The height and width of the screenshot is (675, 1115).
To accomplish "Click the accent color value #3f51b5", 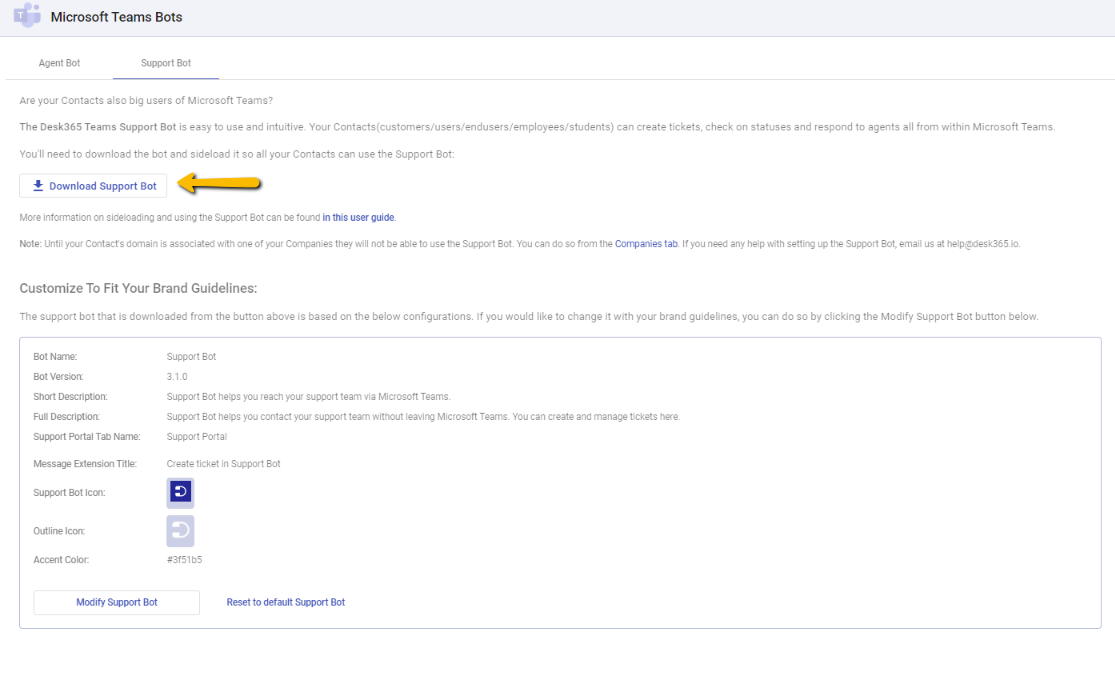I will [x=184, y=560].
